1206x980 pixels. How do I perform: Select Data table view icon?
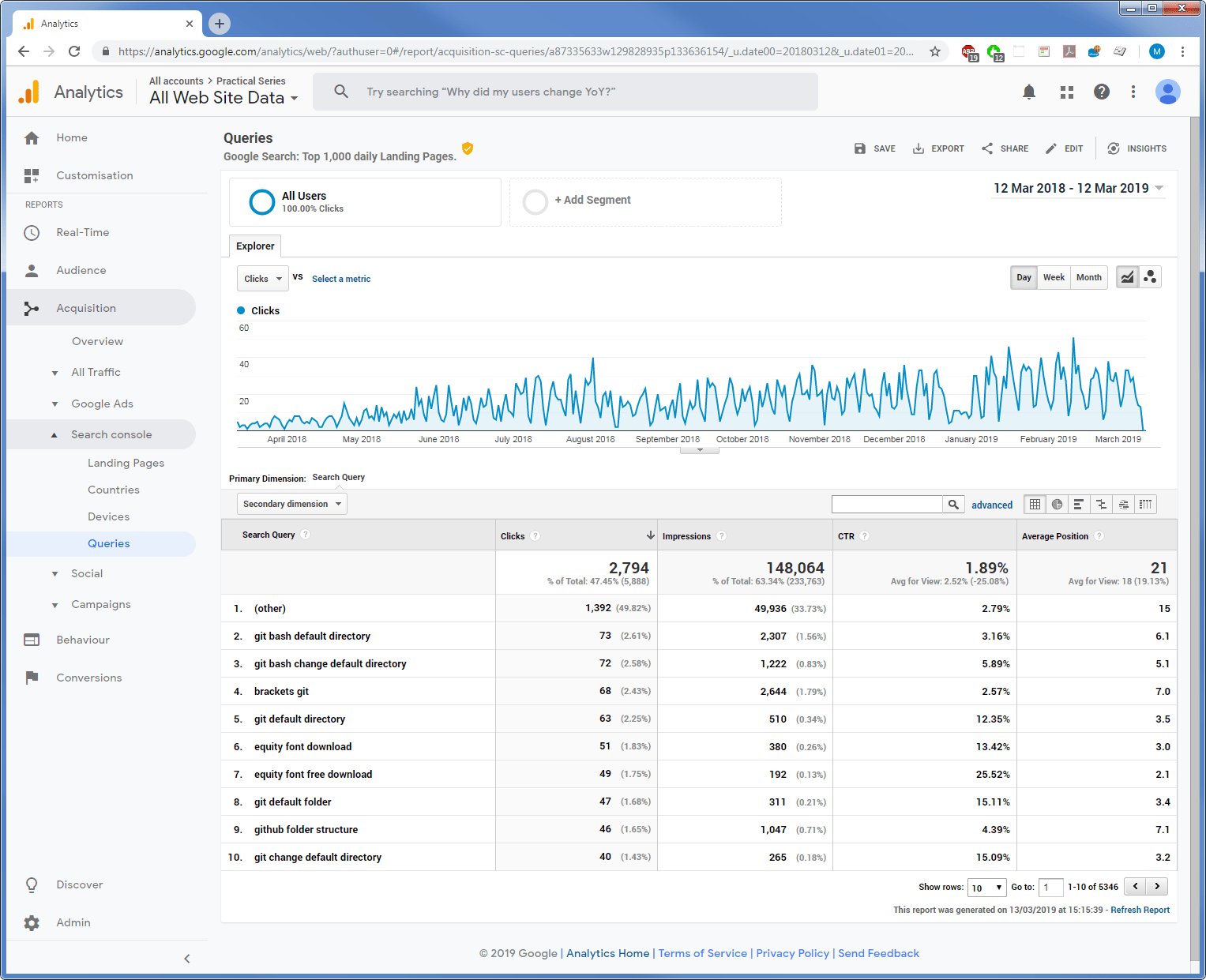click(x=1035, y=505)
